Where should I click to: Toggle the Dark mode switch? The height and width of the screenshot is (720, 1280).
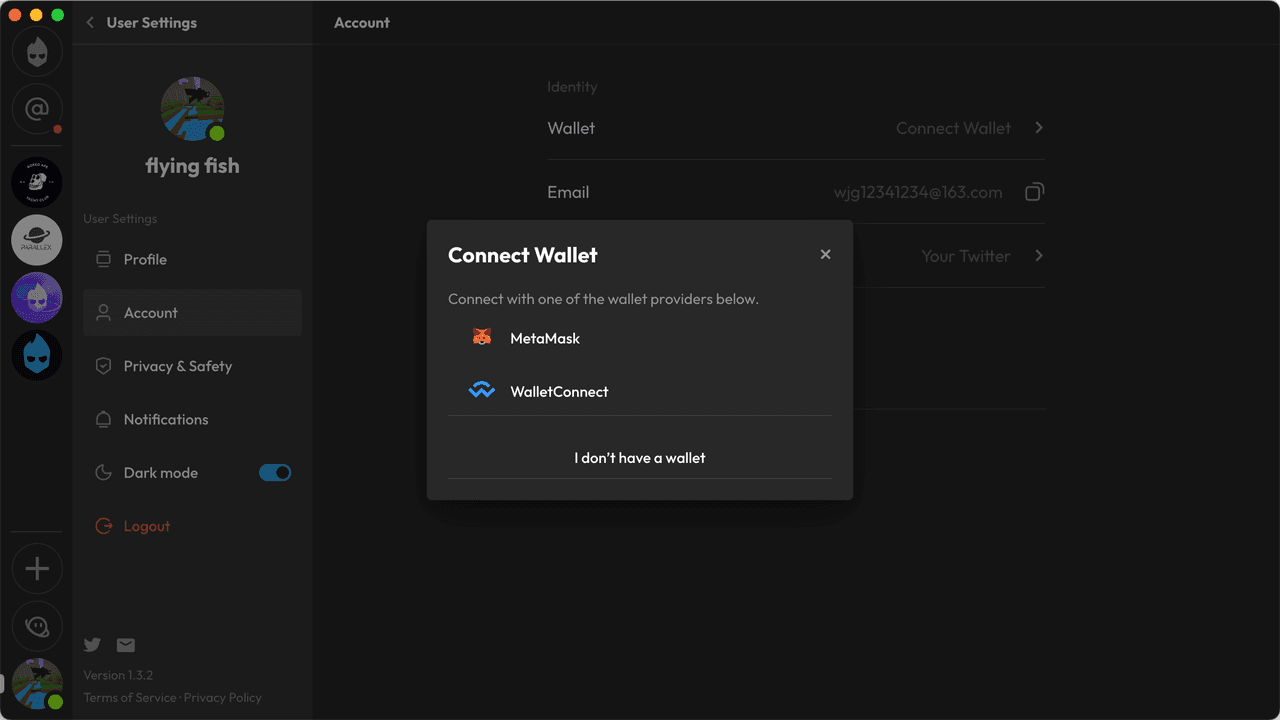275,472
